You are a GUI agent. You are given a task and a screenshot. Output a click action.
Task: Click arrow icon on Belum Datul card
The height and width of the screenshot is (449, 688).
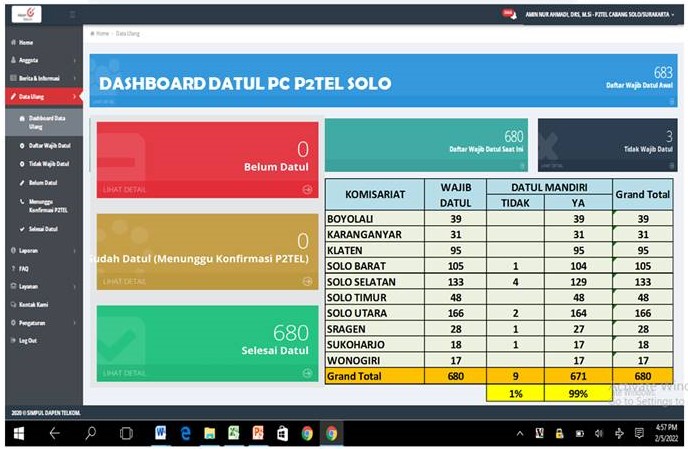pos(307,190)
